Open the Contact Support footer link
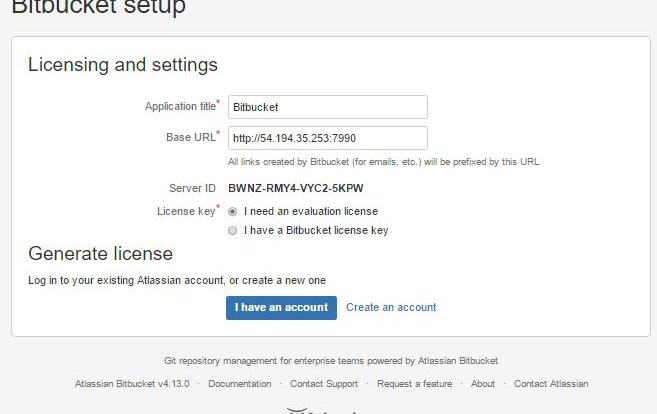This screenshot has width=657, height=414. coord(324,383)
